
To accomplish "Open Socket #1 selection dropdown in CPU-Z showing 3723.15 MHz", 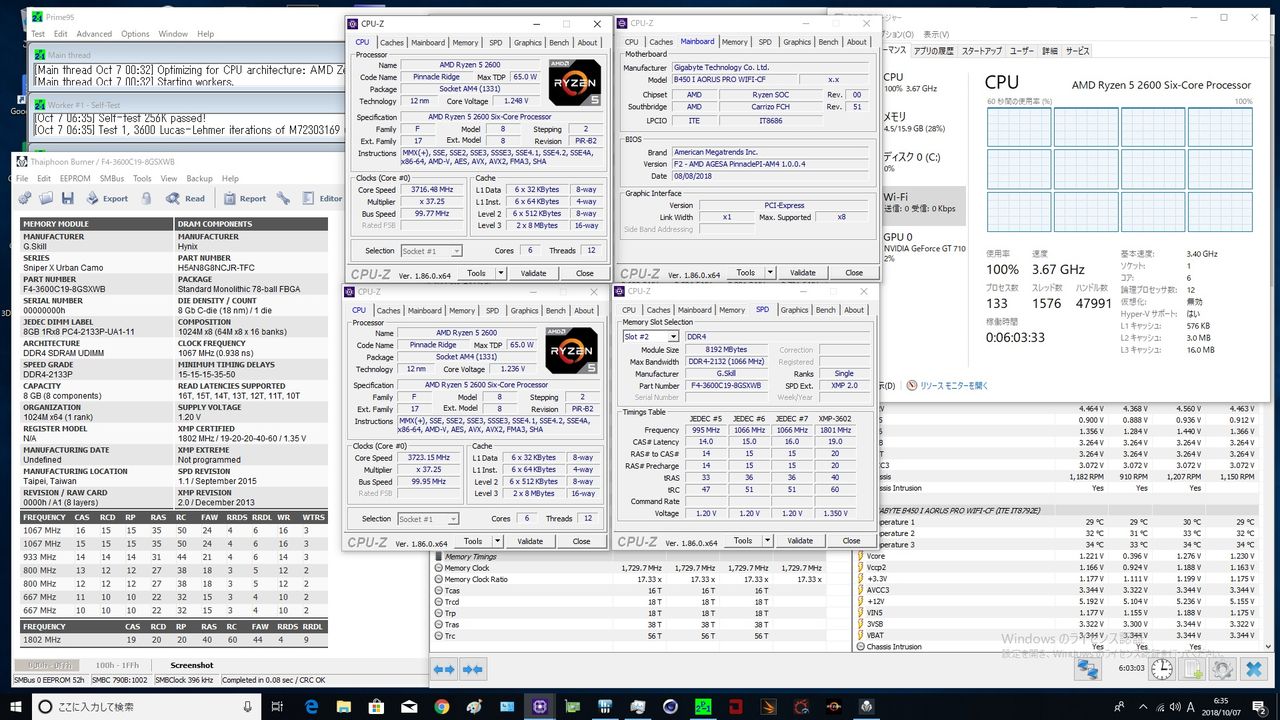I will [x=428, y=519].
